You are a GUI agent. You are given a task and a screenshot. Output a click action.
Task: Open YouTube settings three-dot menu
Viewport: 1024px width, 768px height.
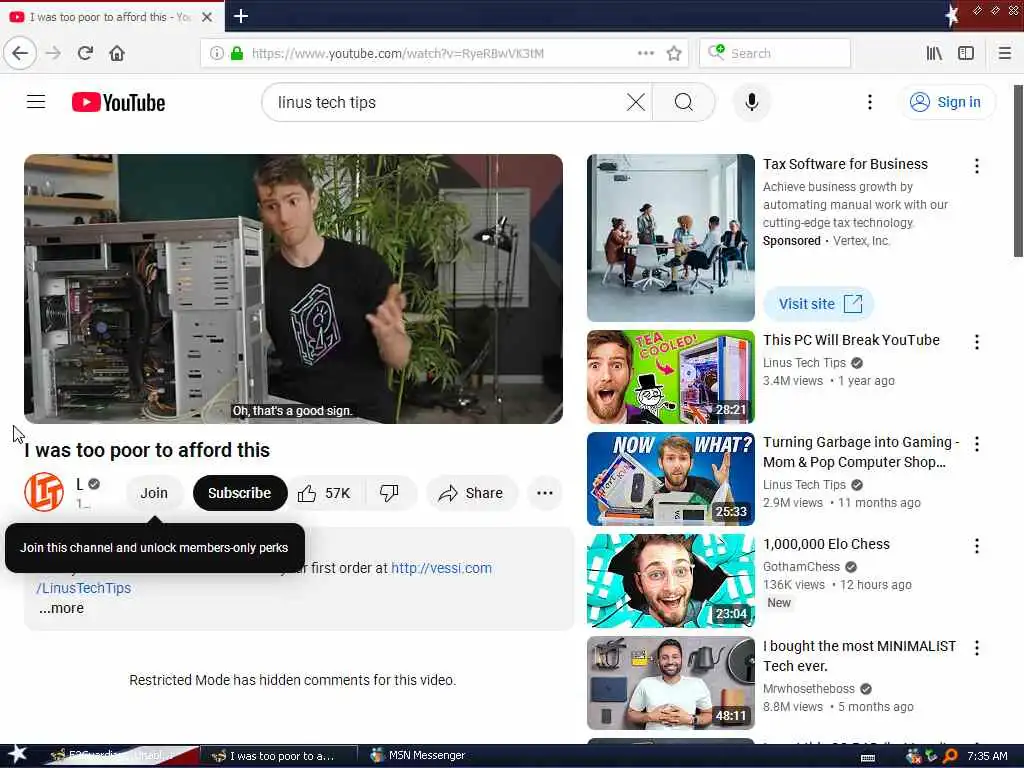(869, 102)
